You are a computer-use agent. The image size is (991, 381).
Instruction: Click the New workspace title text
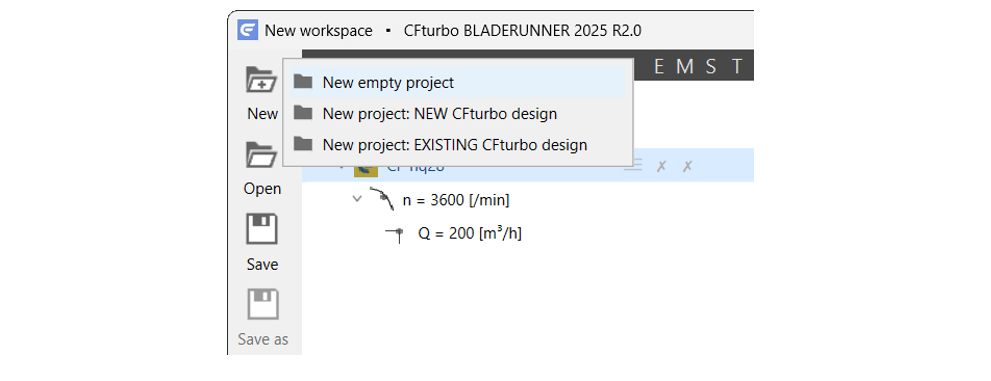click(x=319, y=30)
